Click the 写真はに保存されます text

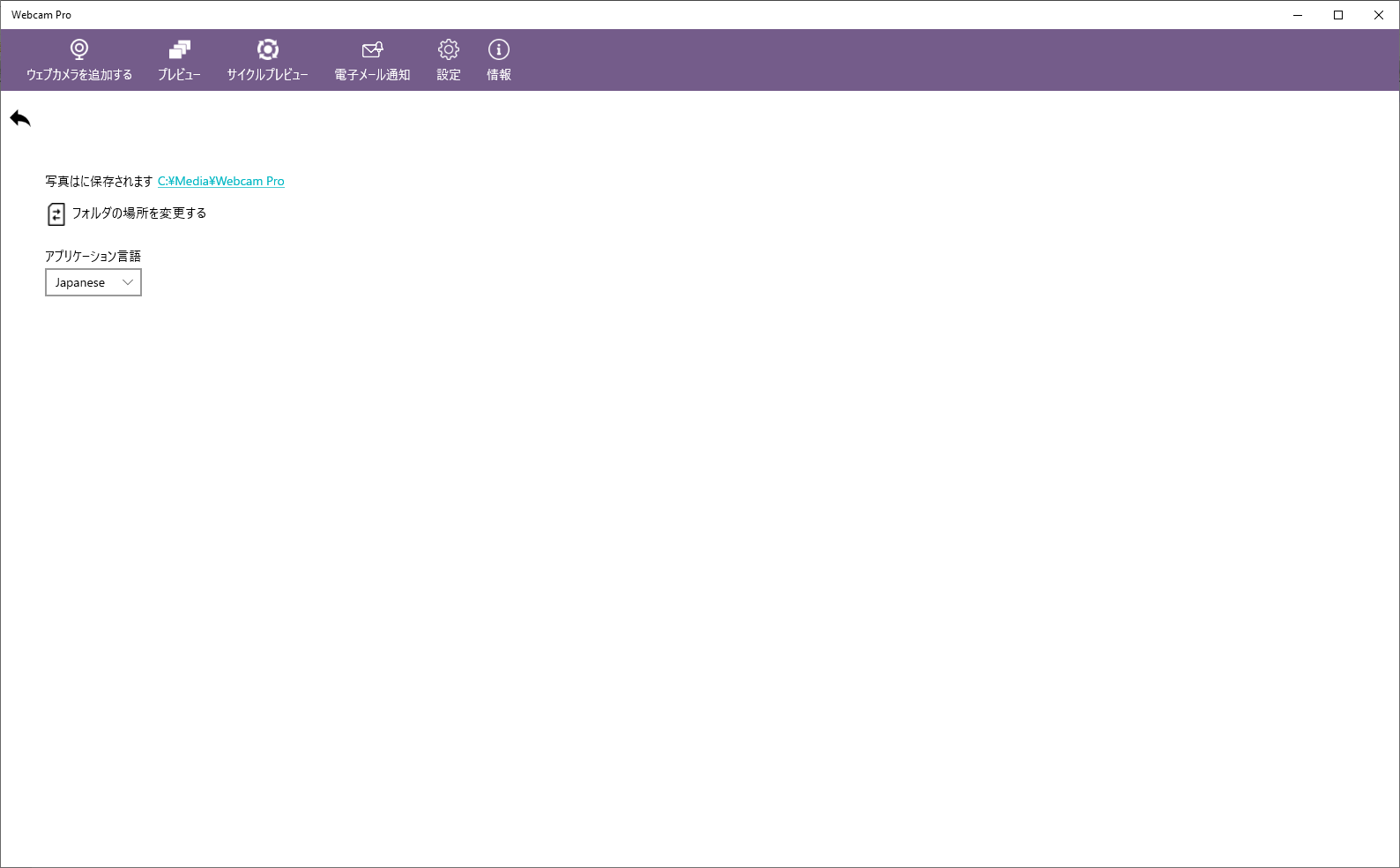99,181
